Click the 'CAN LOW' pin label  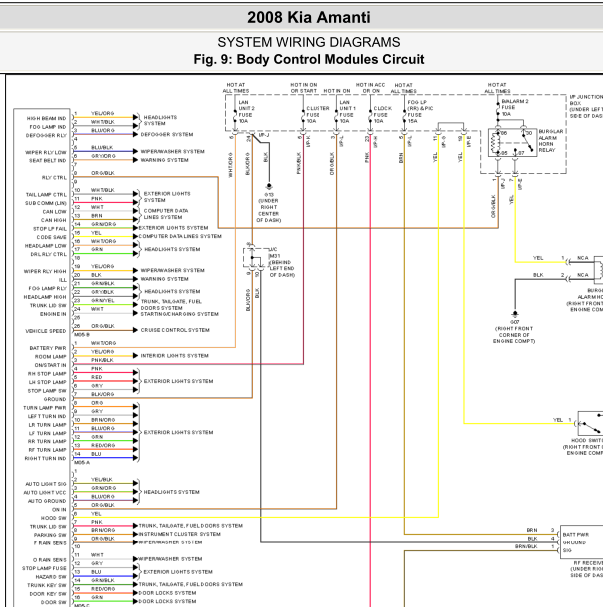(x=55, y=212)
